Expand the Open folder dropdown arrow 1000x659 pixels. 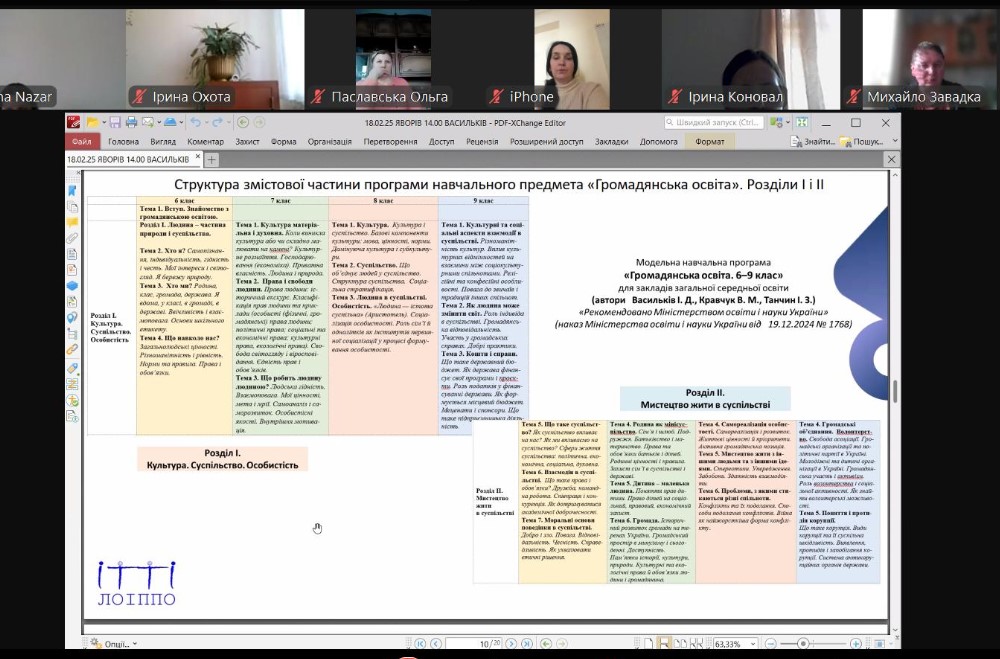pyautogui.click(x=103, y=123)
